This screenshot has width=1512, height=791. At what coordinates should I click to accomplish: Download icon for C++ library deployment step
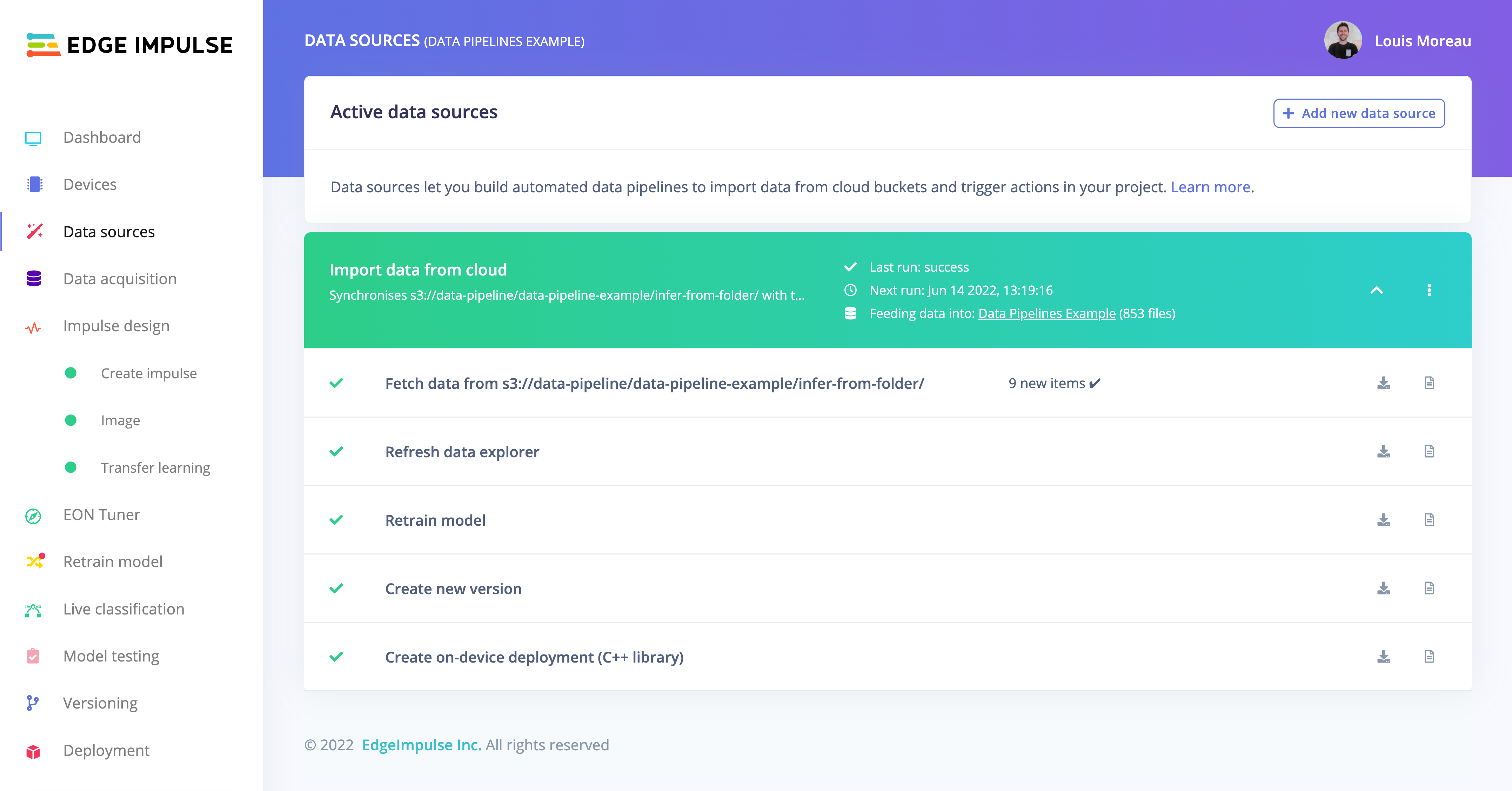pos(1384,657)
